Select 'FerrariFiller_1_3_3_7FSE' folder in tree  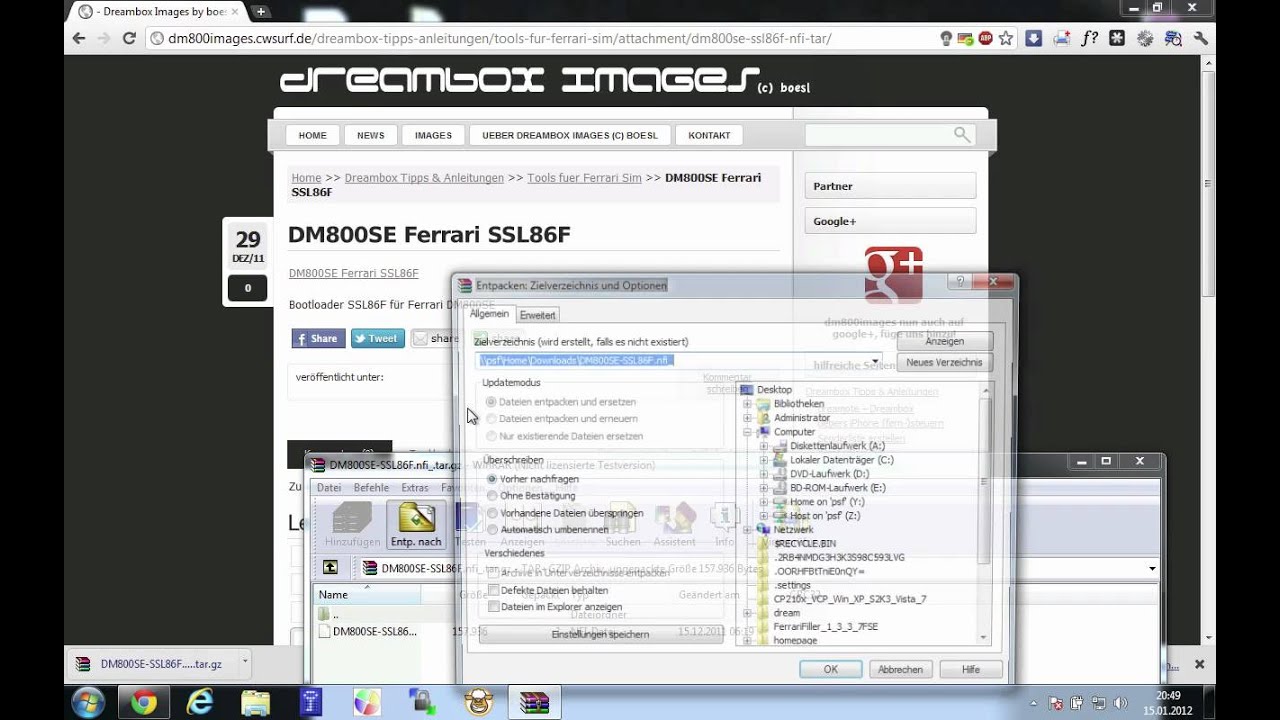(825, 627)
